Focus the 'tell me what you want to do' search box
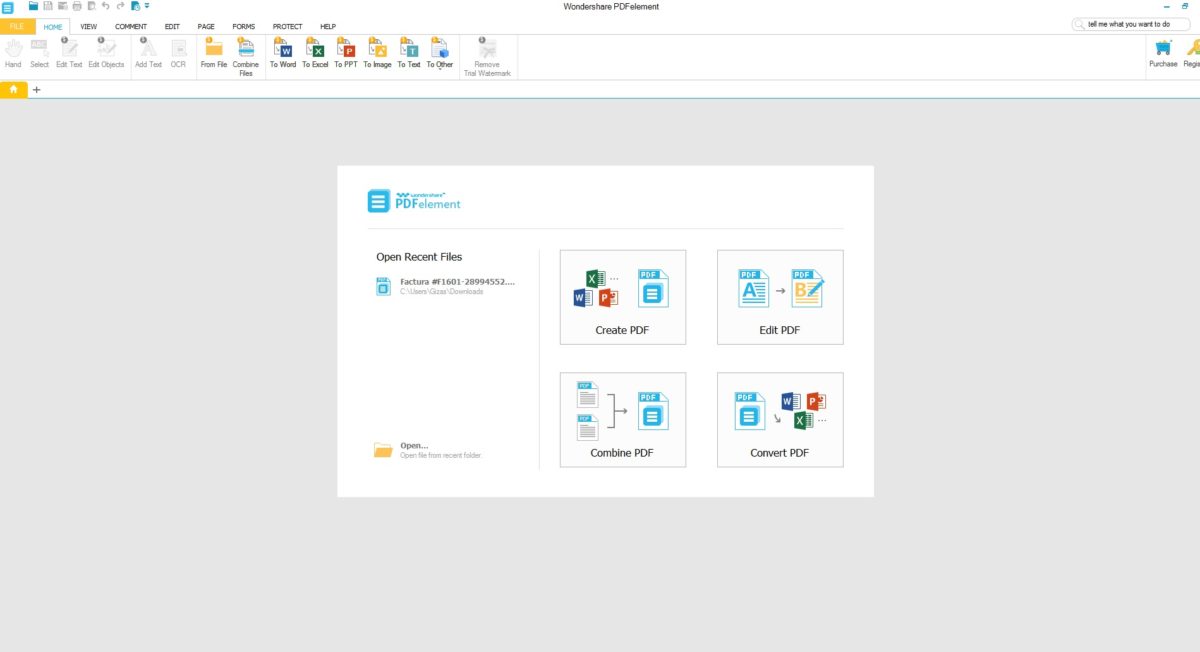This screenshot has width=1200, height=652. 1133,24
